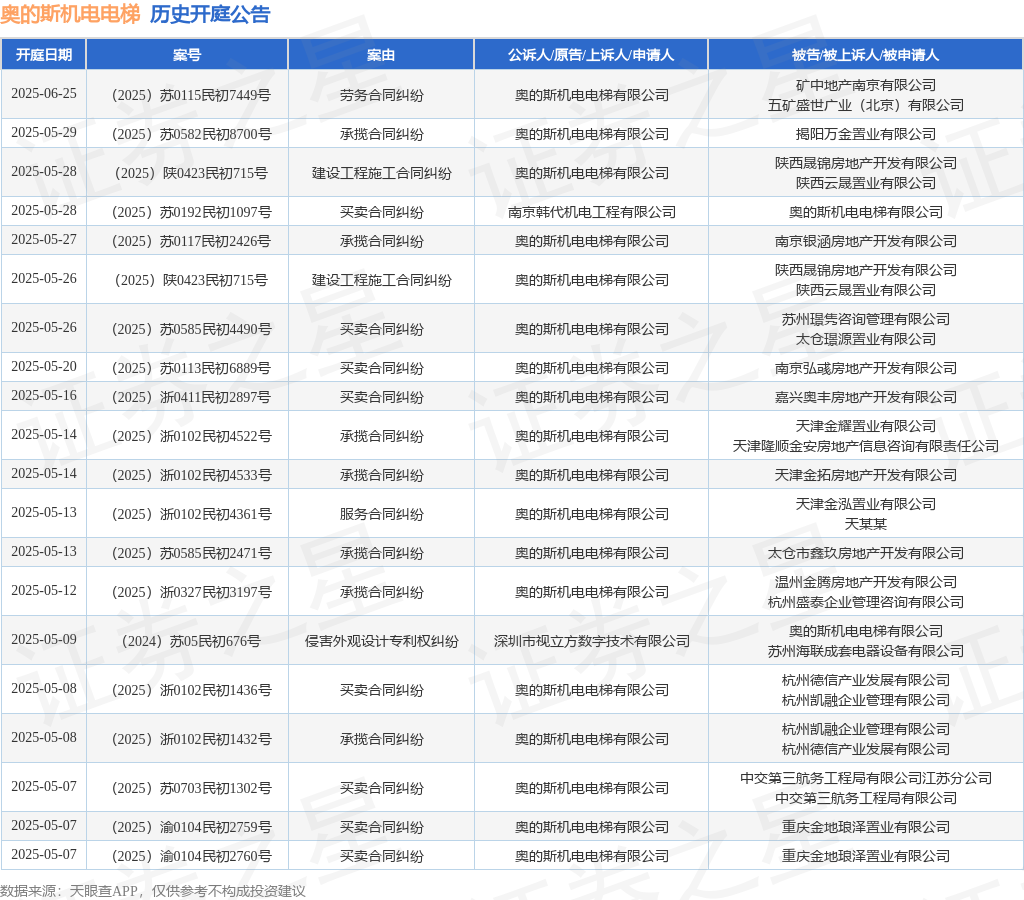Select case number "浙0102民初4522号"
Viewport: 1024px width, 900px height.
click(216, 436)
